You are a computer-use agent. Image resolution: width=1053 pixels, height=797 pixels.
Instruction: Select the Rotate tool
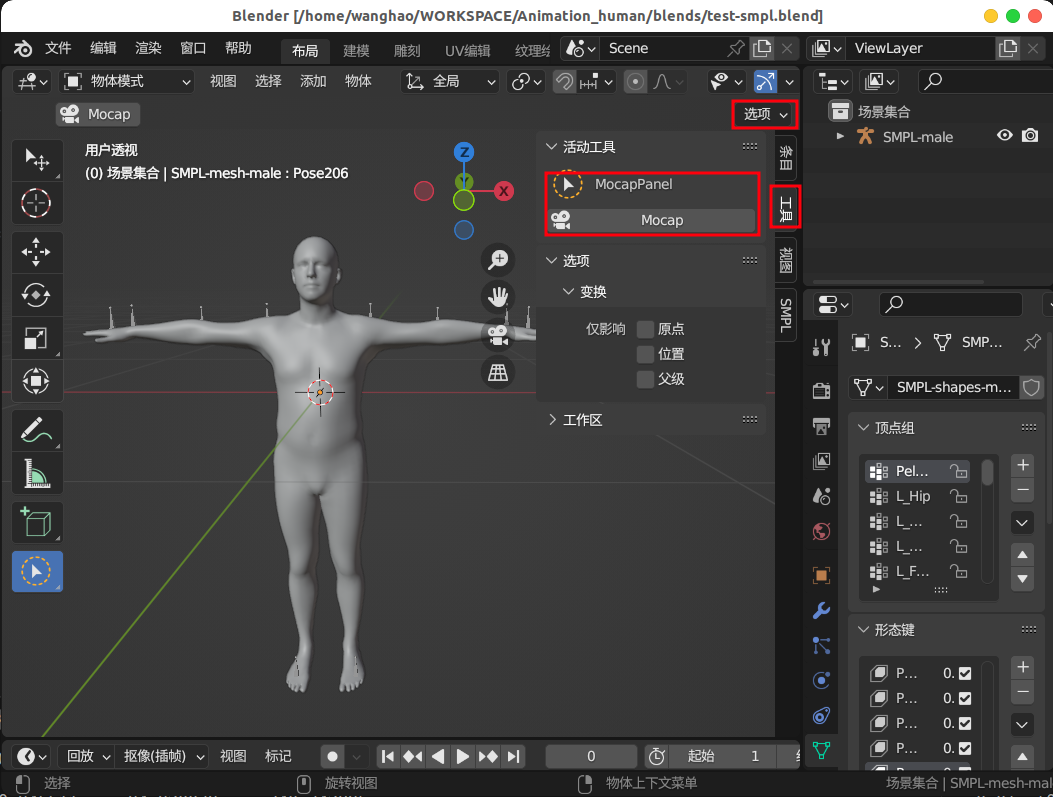pos(37,295)
